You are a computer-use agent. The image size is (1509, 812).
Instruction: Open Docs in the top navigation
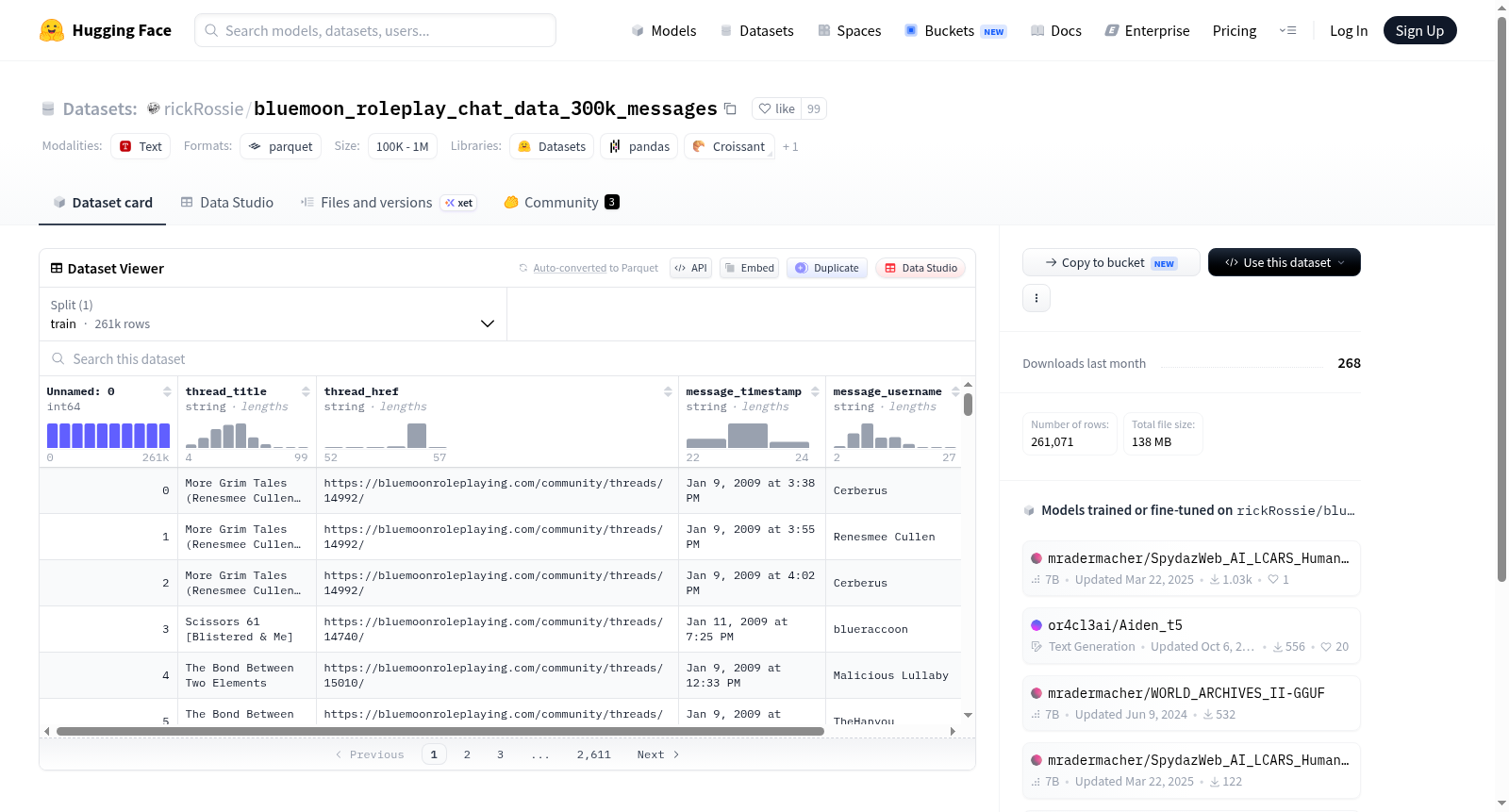coord(1056,30)
